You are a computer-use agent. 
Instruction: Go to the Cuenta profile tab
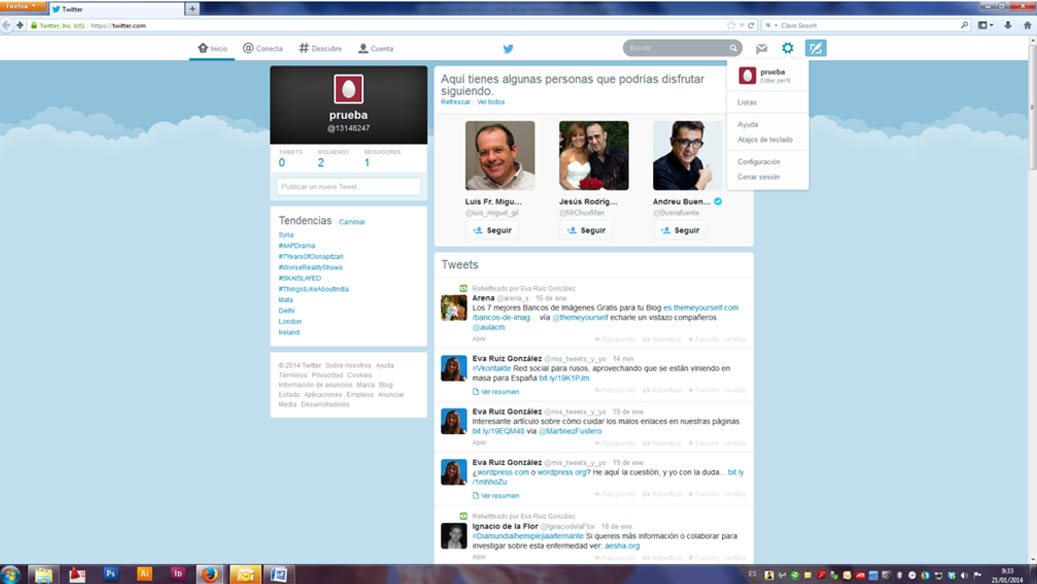pyautogui.click(x=375, y=48)
